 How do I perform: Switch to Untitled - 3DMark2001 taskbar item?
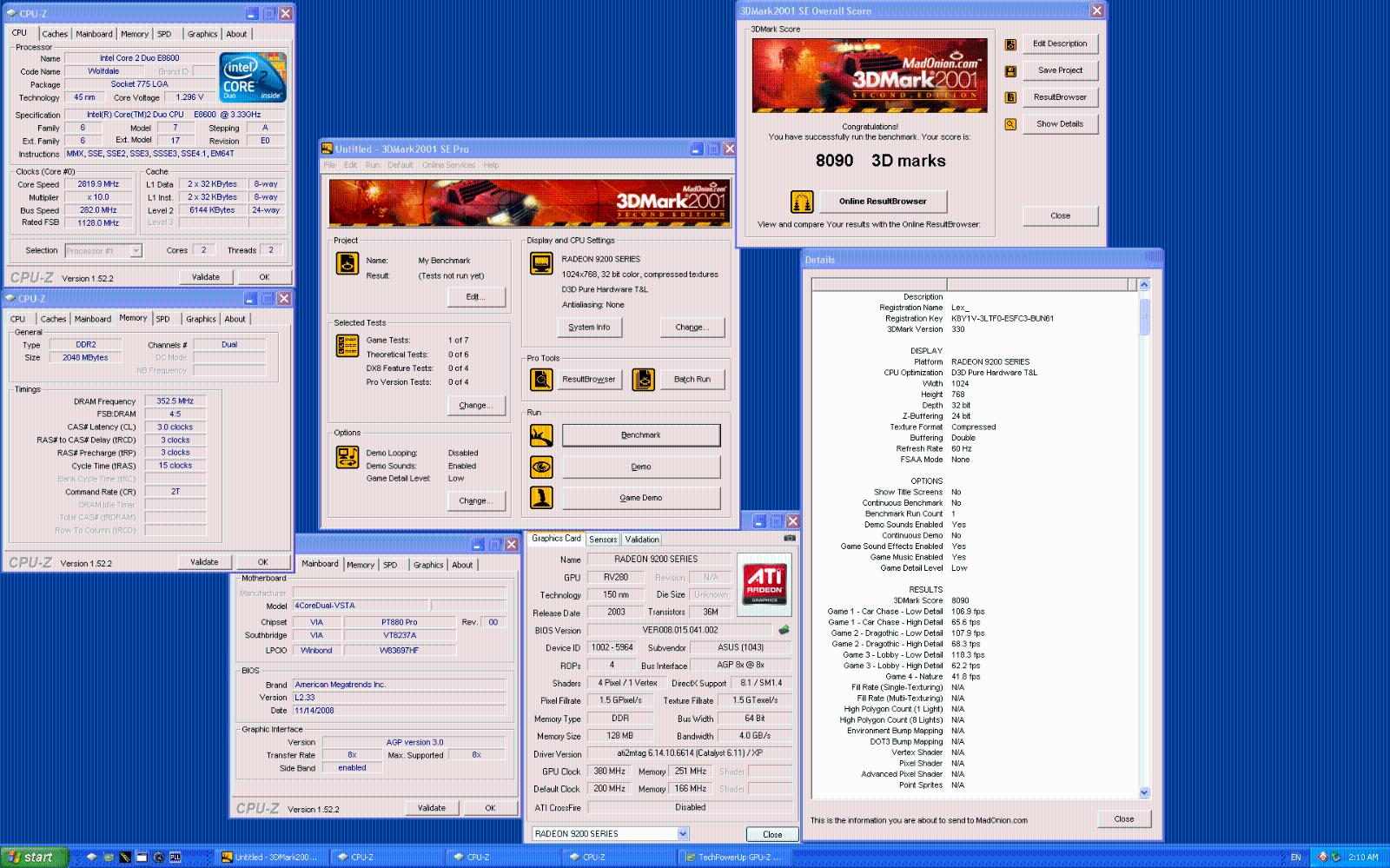click(x=269, y=857)
